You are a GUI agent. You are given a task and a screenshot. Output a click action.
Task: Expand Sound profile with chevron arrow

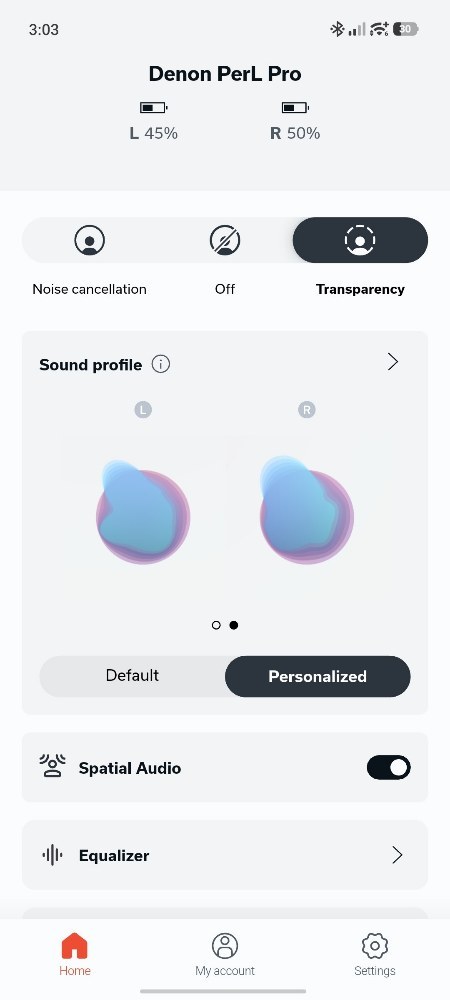(393, 362)
